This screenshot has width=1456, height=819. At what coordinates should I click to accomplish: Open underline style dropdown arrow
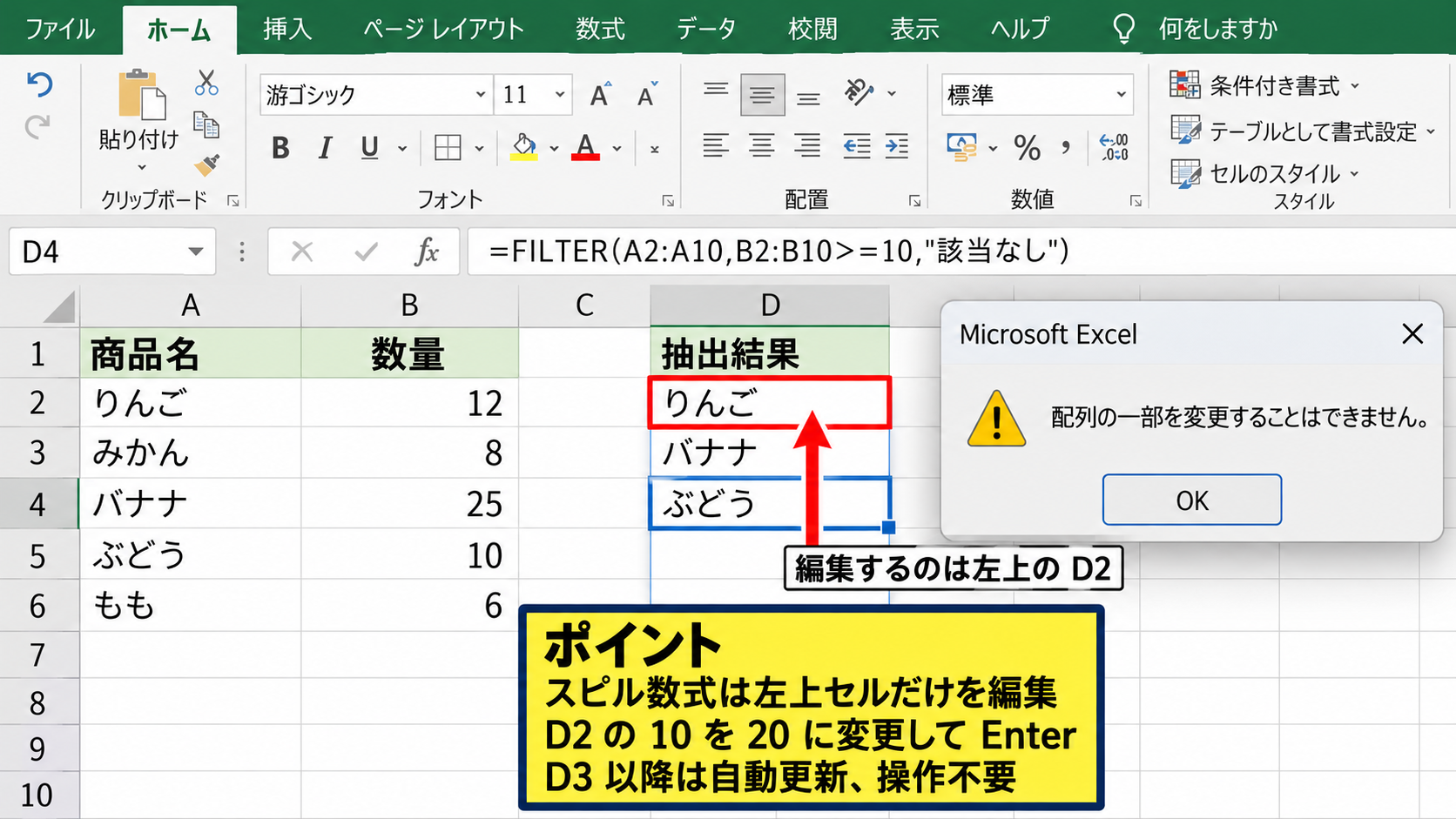click(x=402, y=149)
